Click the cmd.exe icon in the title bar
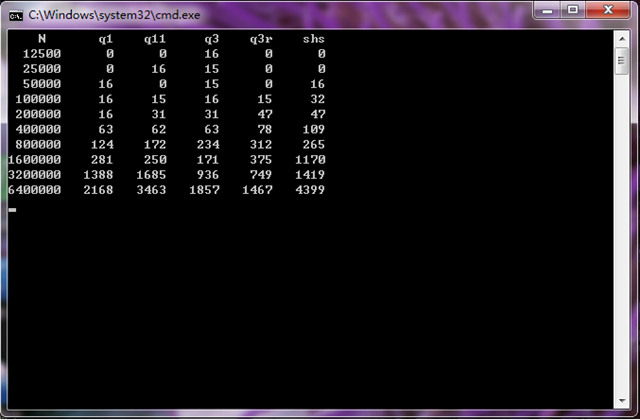This screenshot has width=640, height=420. (x=16, y=16)
